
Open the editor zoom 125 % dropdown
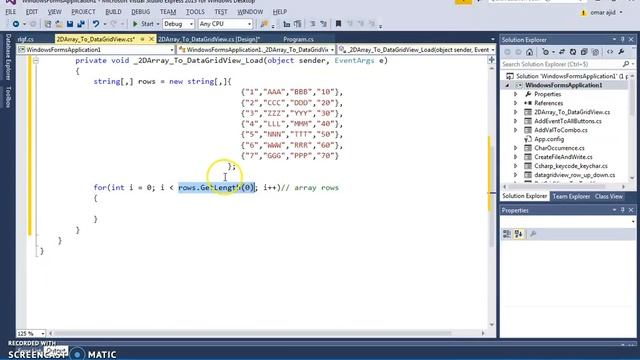(31, 333)
